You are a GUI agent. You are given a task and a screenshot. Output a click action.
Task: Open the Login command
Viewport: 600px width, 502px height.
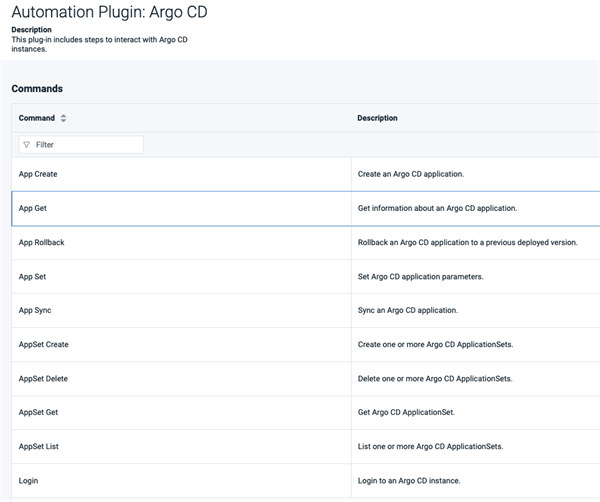point(28,481)
